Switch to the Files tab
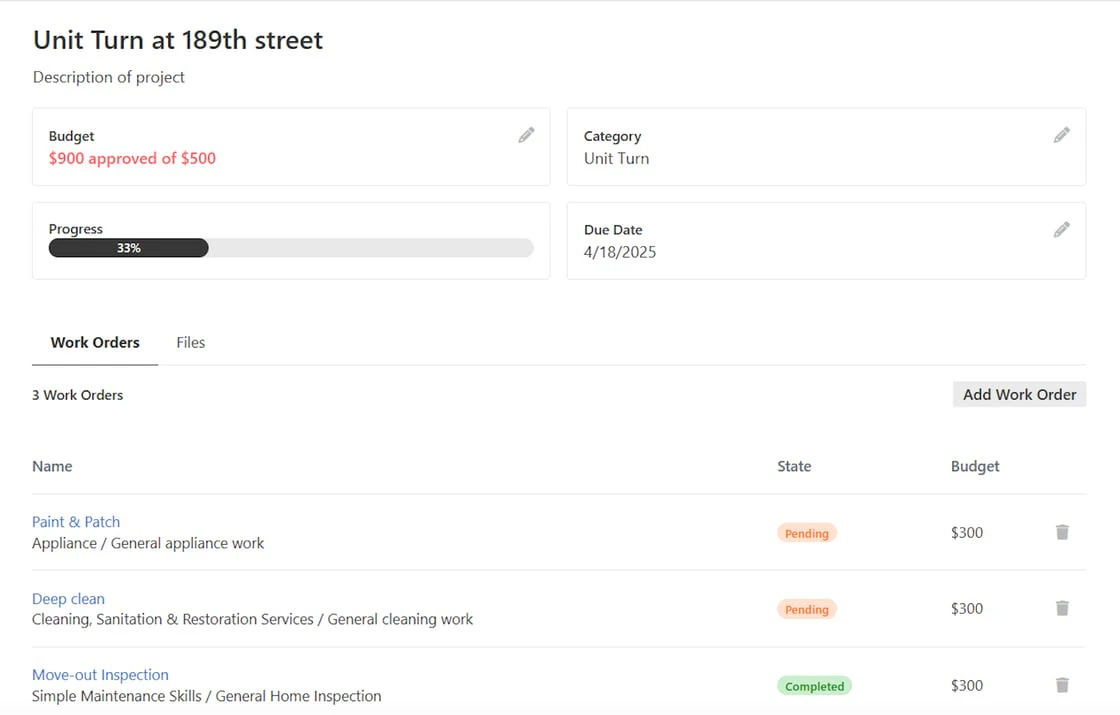Screen dimensions: 1120x715 tap(191, 342)
